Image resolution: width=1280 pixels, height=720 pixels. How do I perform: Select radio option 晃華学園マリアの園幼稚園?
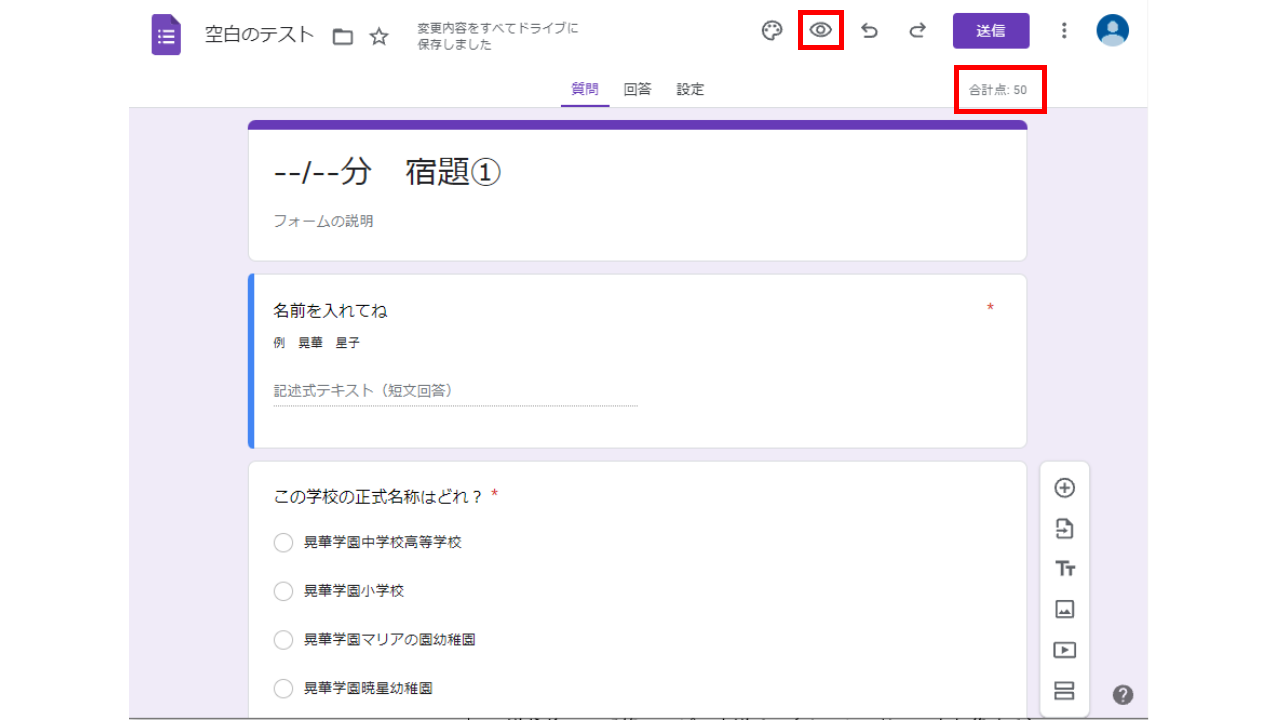(284, 640)
